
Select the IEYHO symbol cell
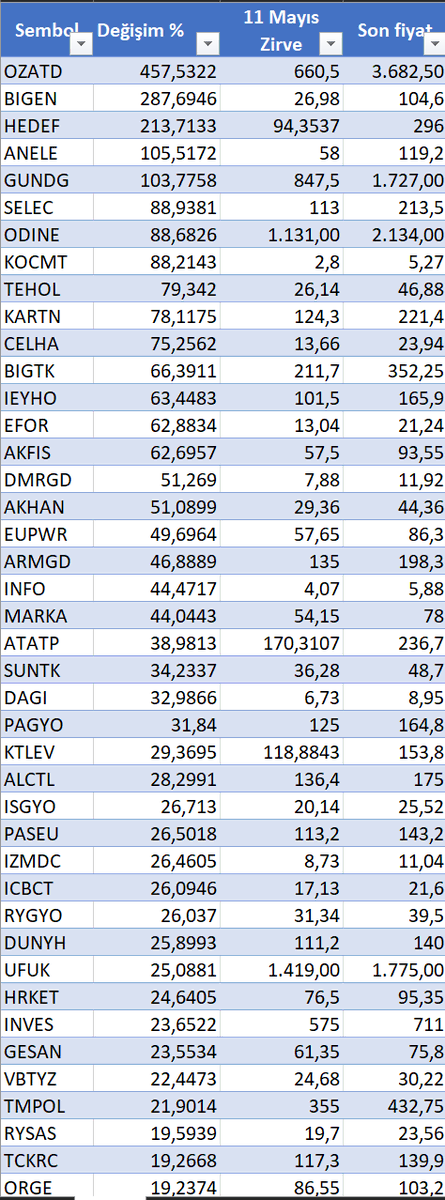[x=47, y=398]
